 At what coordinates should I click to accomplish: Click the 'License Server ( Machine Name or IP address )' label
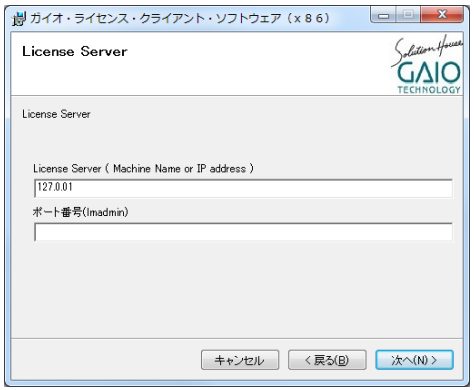(143, 169)
